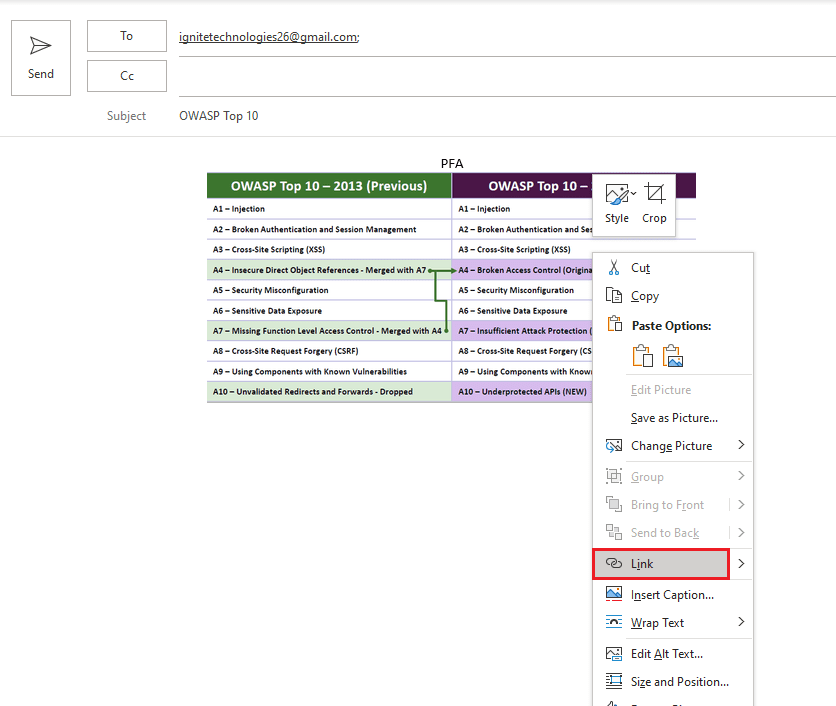Choose Copy from the context menu

(673, 296)
